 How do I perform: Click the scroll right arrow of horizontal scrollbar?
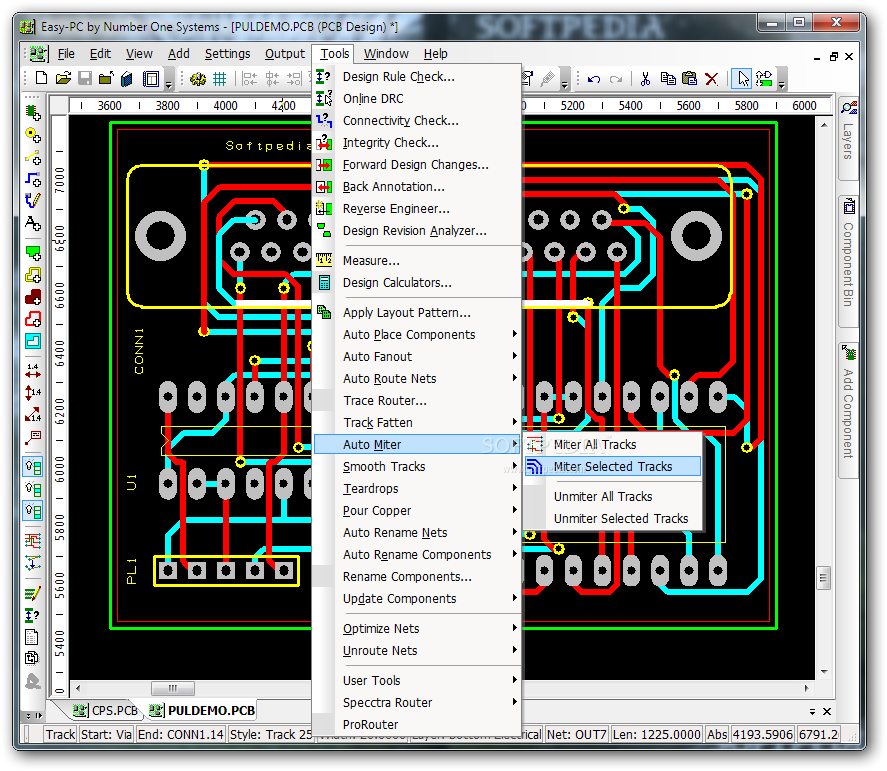[806, 688]
